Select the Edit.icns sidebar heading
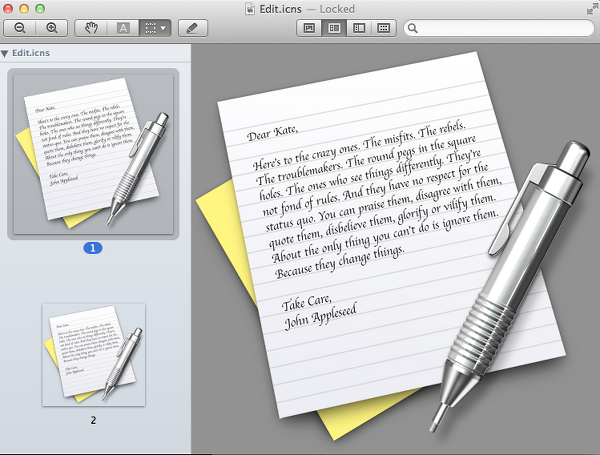 tap(31, 53)
